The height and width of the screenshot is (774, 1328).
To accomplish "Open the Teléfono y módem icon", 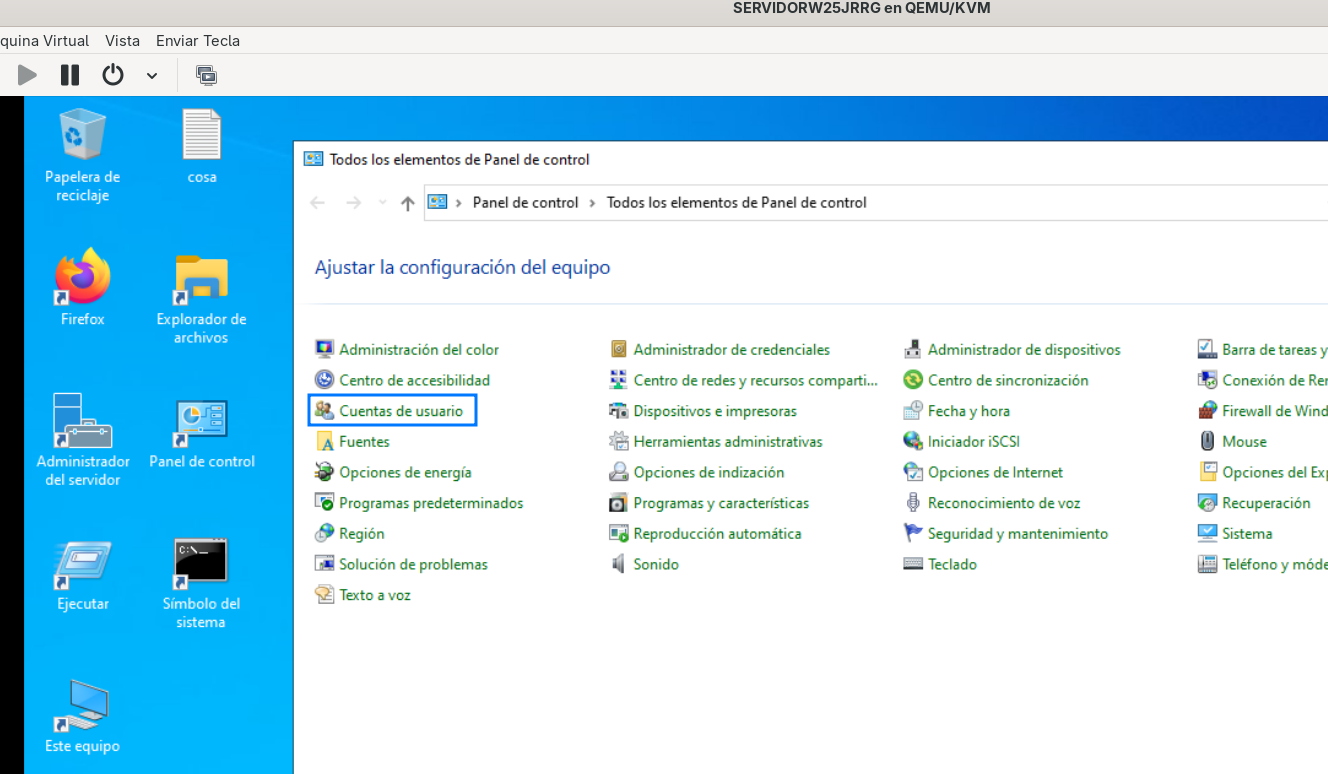I will 1207,564.
